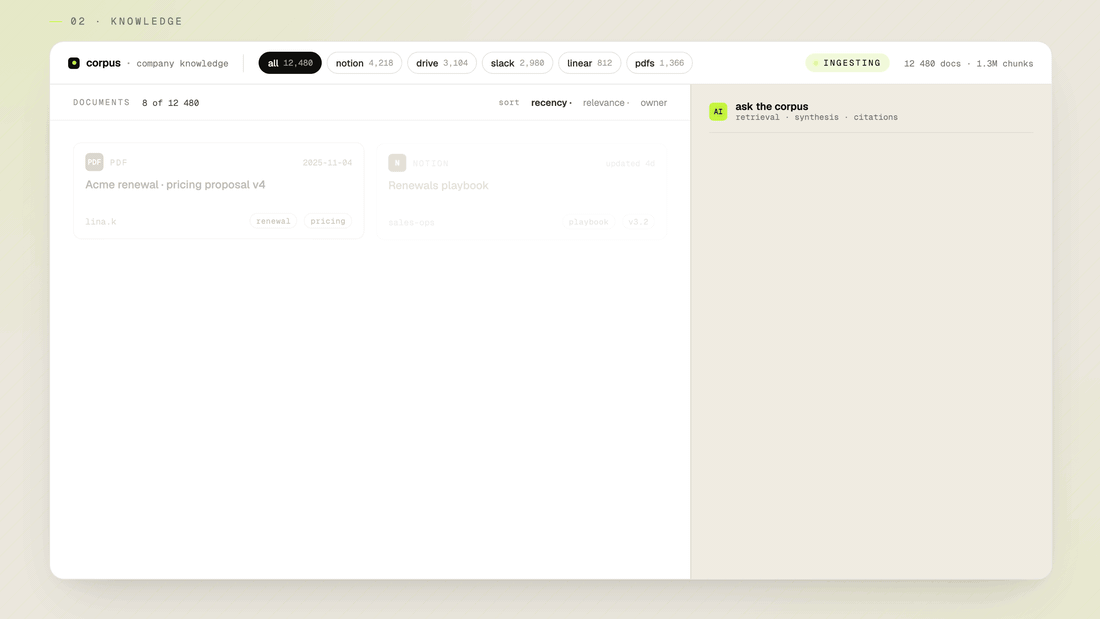The width and height of the screenshot is (1100, 619).
Task: Filter documents by drive source
Action: click(442, 63)
